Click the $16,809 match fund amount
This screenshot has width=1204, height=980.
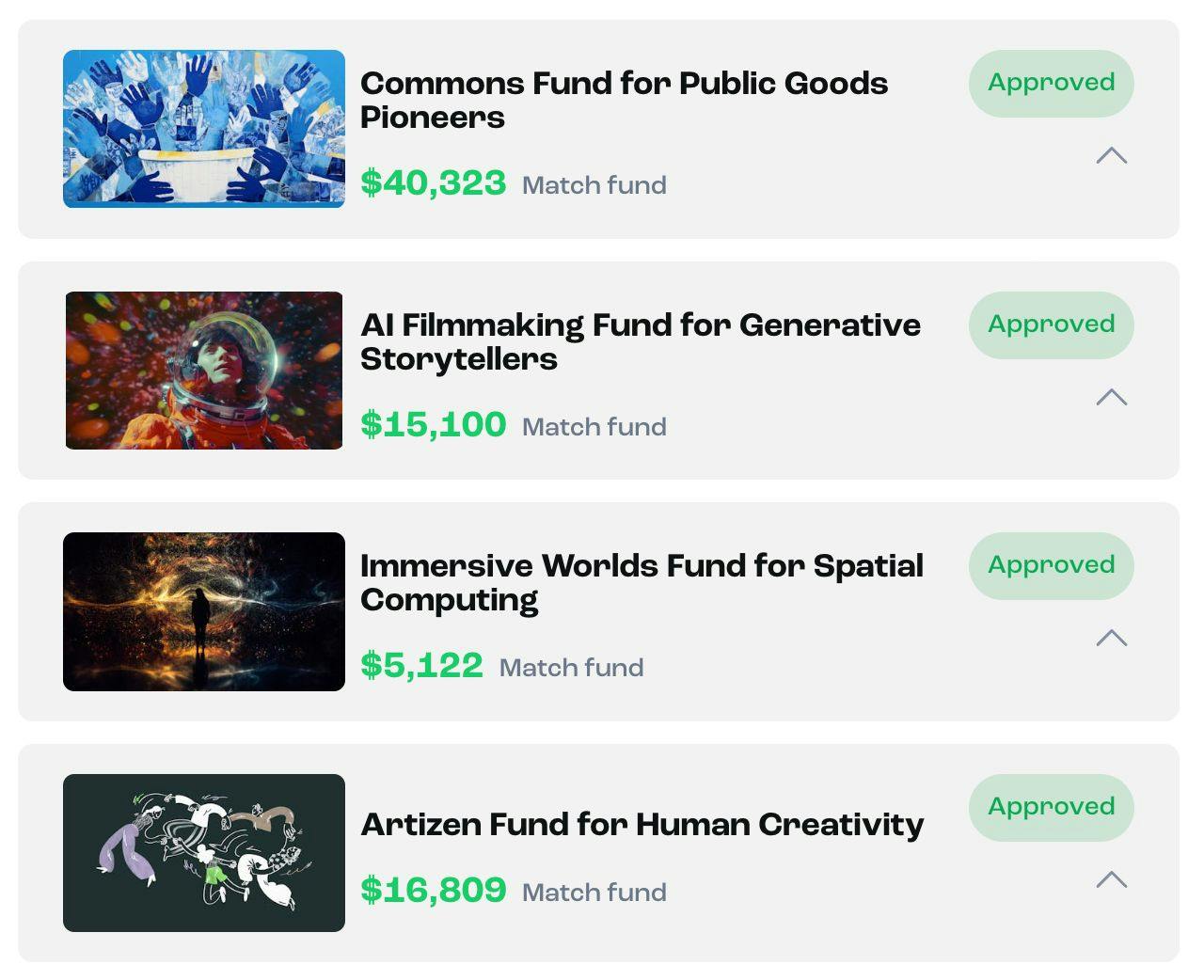pyautogui.click(x=434, y=890)
